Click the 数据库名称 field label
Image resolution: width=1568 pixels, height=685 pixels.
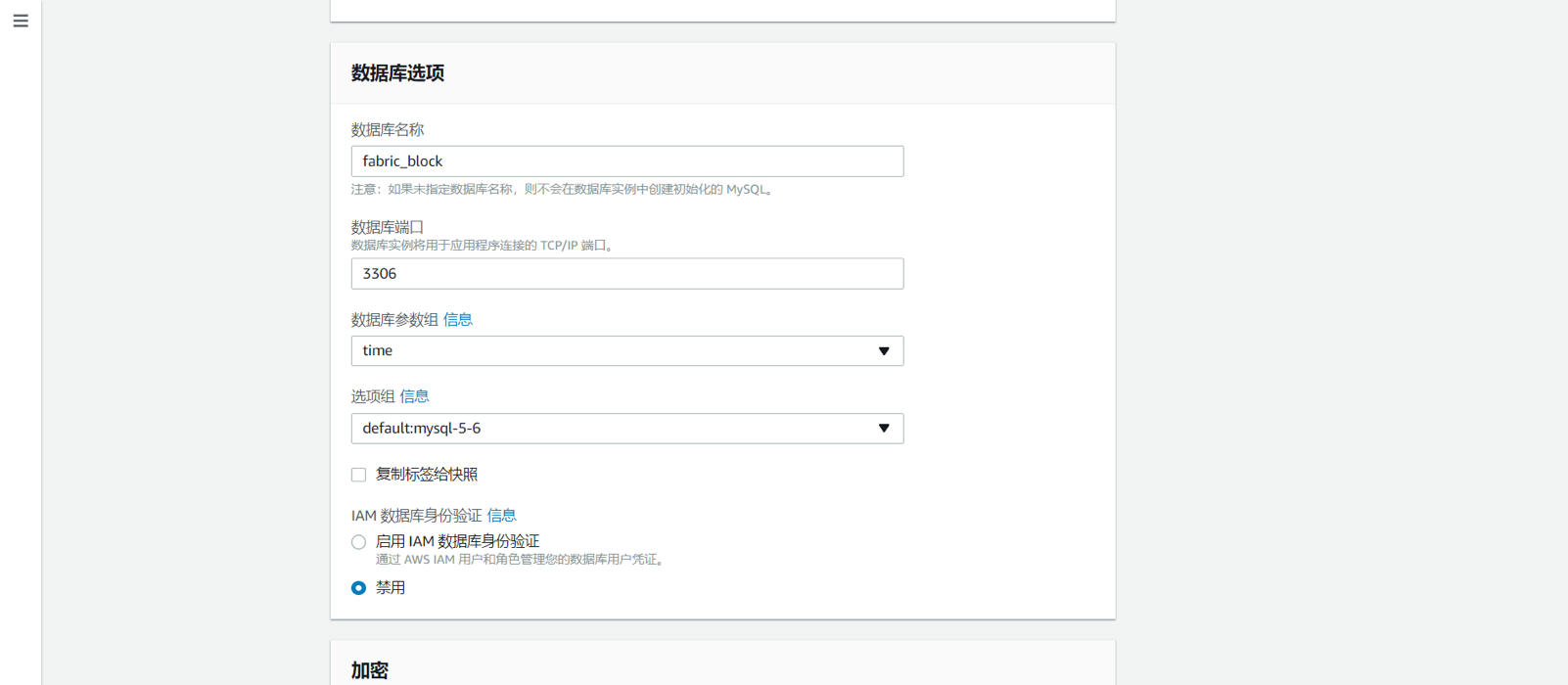(388, 130)
